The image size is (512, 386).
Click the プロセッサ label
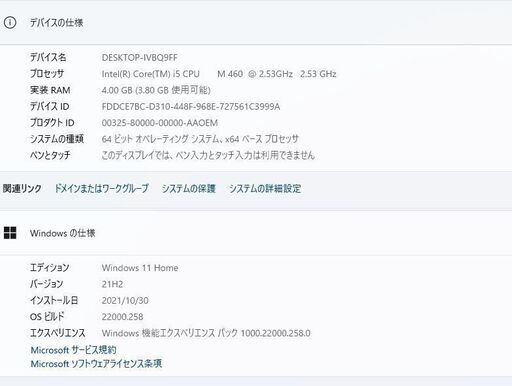pyautogui.click(x=47, y=74)
